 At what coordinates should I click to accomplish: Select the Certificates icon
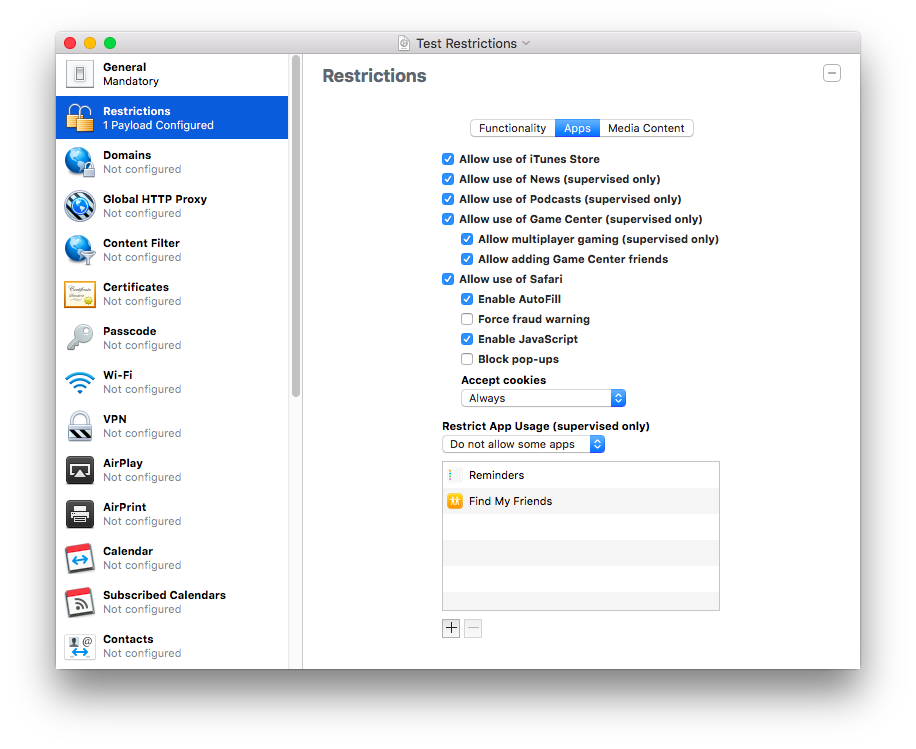click(x=79, y=294)
